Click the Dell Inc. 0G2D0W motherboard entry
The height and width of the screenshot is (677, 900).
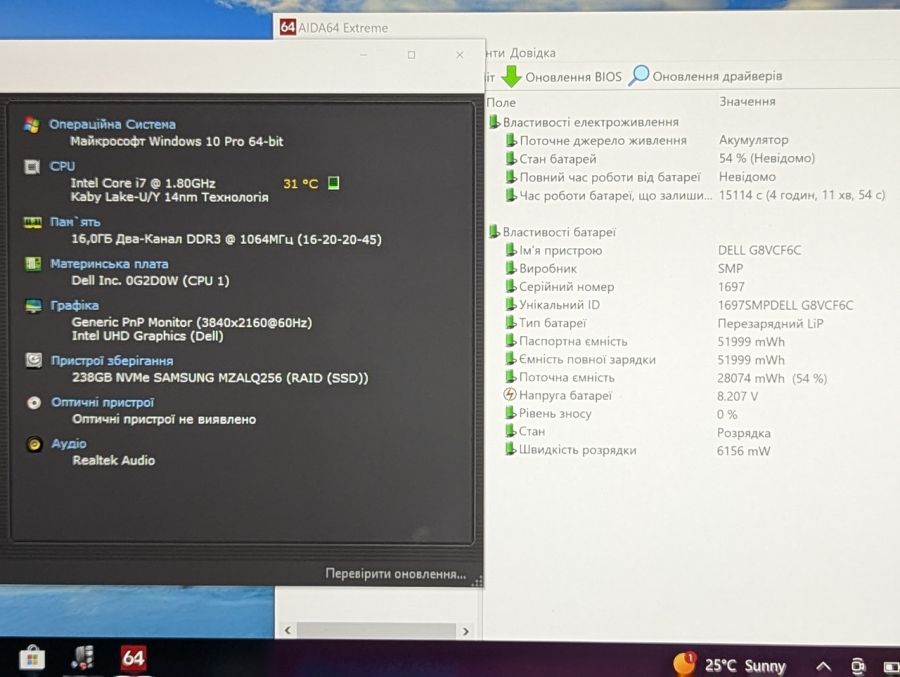click(x=150, y=280)
